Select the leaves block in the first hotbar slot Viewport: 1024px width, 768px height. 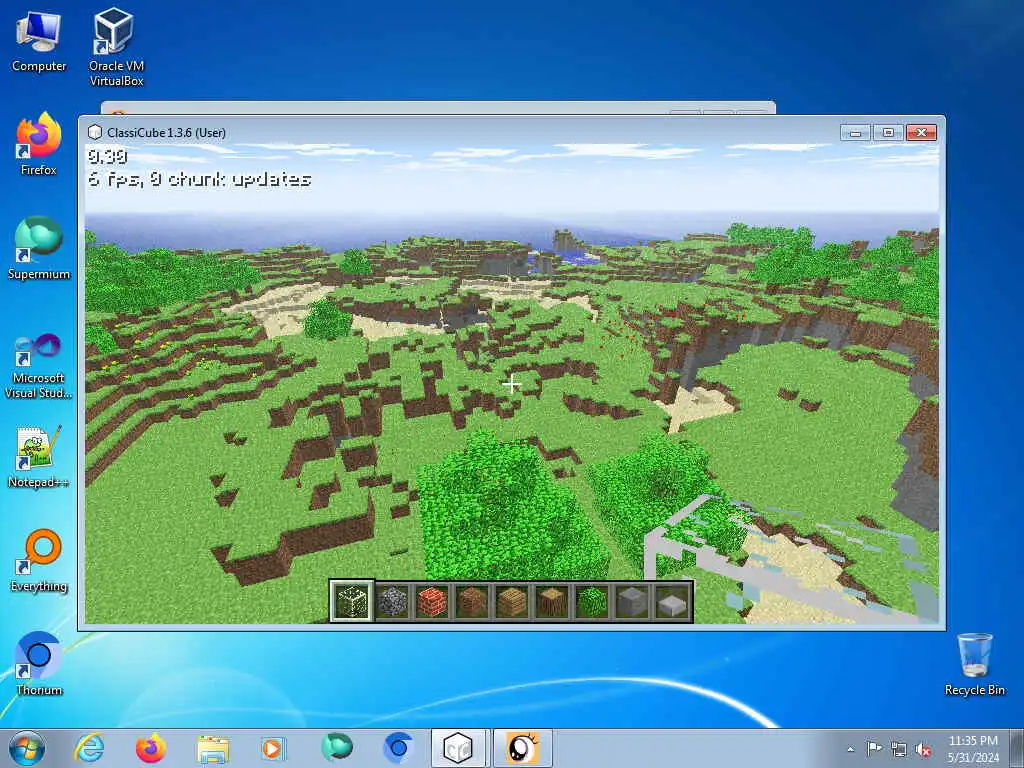tap(351, 601)
